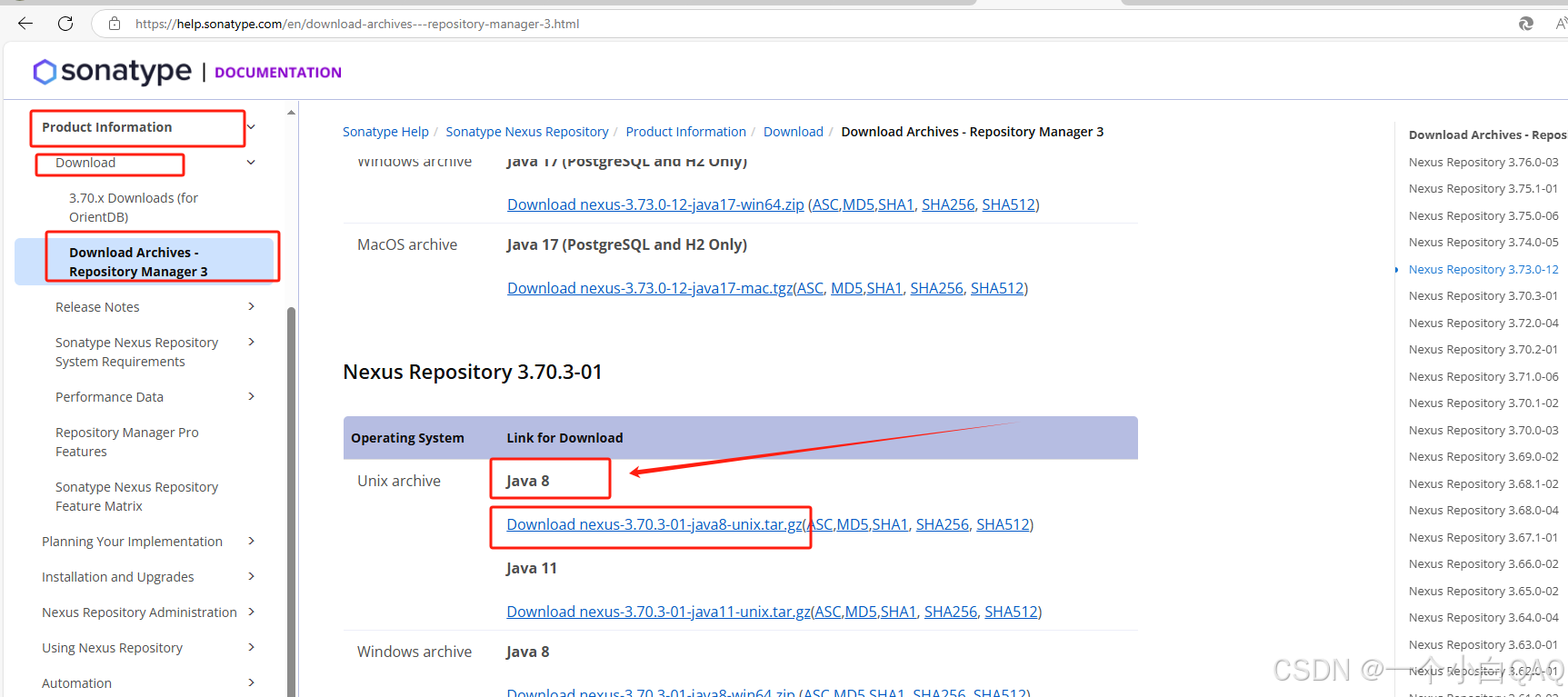Jump to Nexus Repository 3.66.0-02
Screen dimensions: 1568x697
[x=1483, y=564]
